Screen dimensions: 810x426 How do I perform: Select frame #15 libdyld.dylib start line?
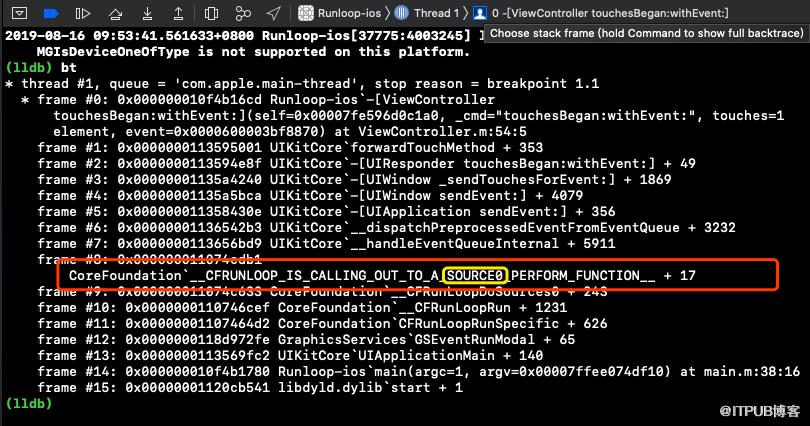(250, 388)
